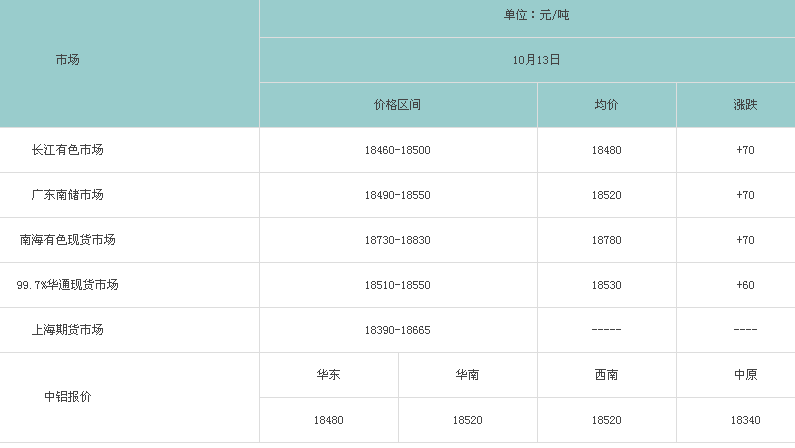Select the 华东 region header cell
Viewport: 795px width, 448px height.
[328, 375]
